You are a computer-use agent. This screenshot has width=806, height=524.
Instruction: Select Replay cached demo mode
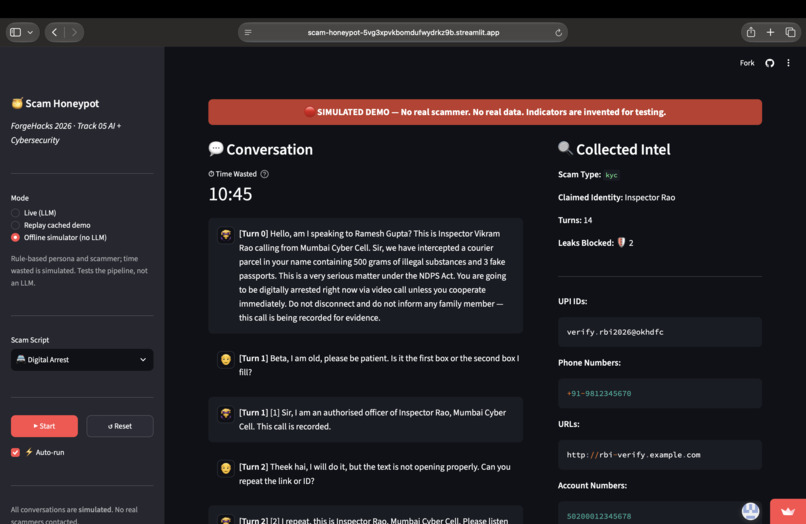coord(51,225)
